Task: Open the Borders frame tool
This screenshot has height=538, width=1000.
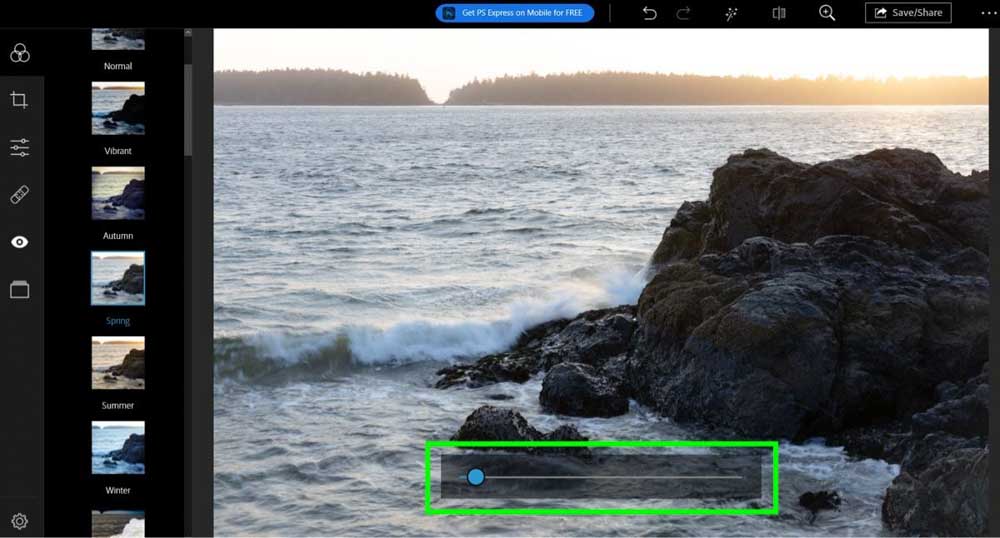Action: pyautogui.click(x=20, y=289)
